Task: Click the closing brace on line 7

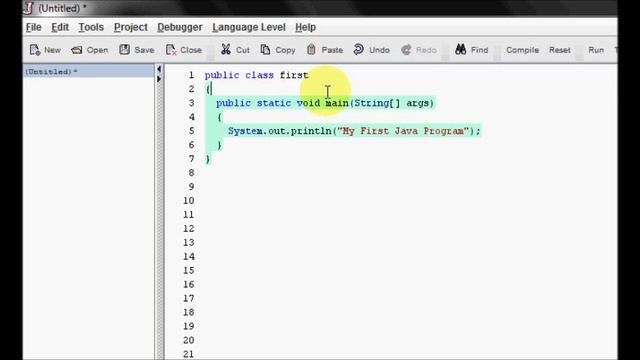Action: (208, 159)
